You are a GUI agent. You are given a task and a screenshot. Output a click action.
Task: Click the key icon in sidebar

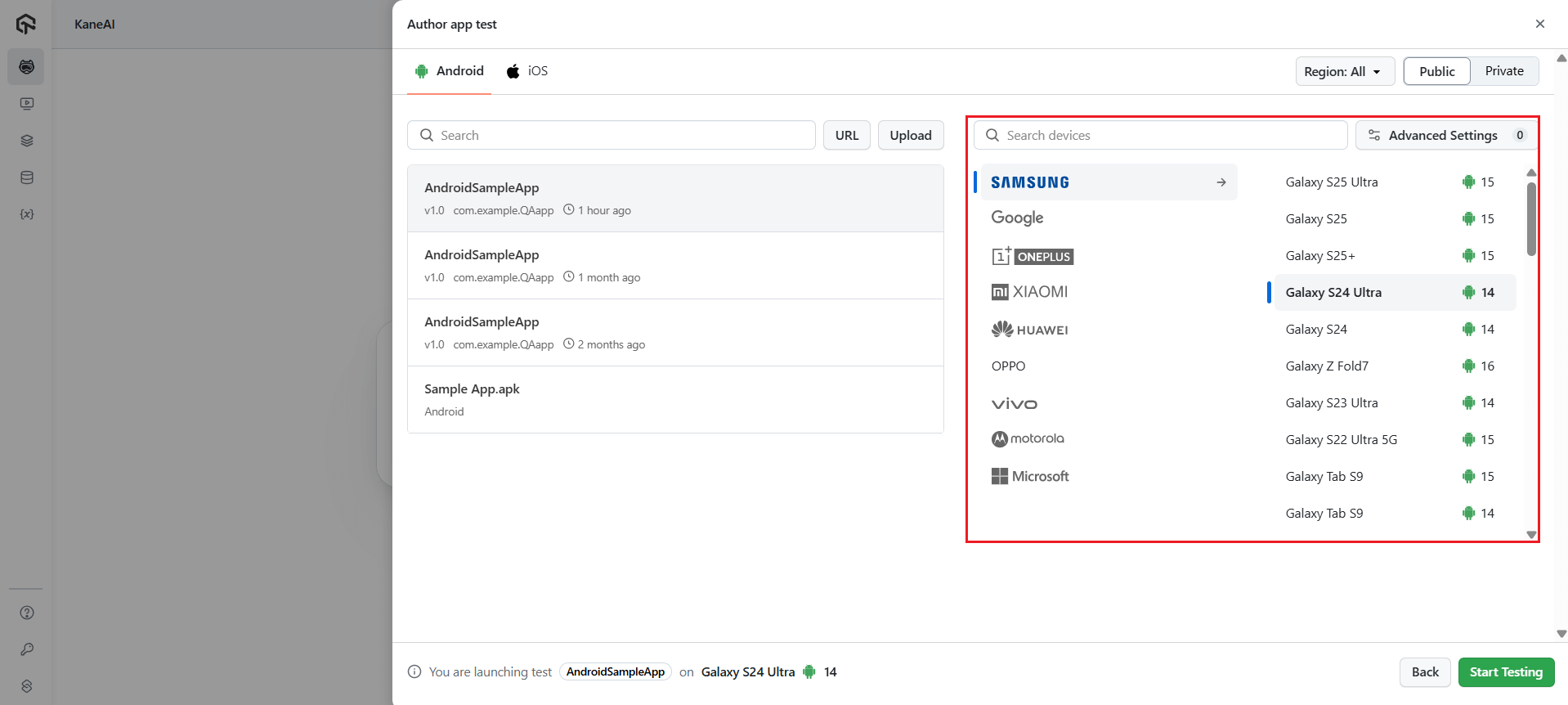coord(26,649)
